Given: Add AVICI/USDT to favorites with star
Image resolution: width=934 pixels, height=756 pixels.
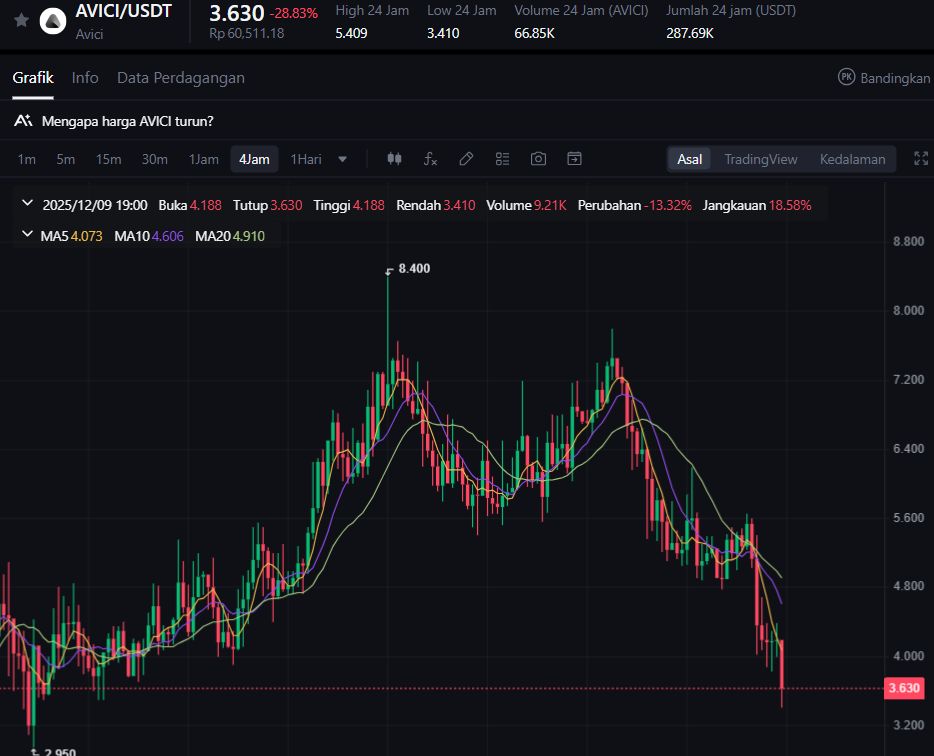Looking at the screenshot, I should tap(21, 20).
